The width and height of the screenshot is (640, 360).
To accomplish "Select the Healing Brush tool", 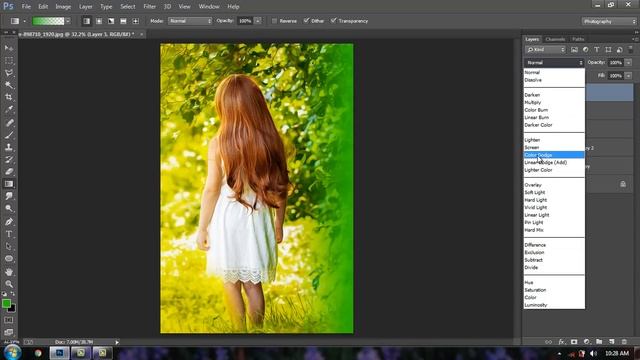I will tap(9, 122).
